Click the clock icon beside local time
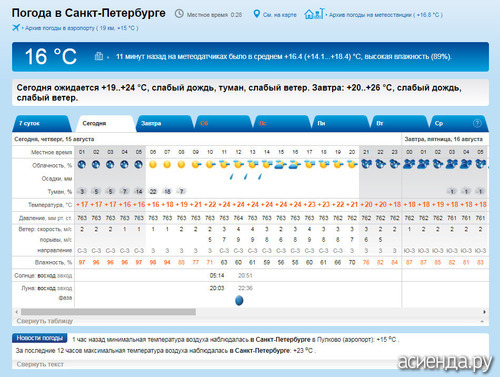 179,14
